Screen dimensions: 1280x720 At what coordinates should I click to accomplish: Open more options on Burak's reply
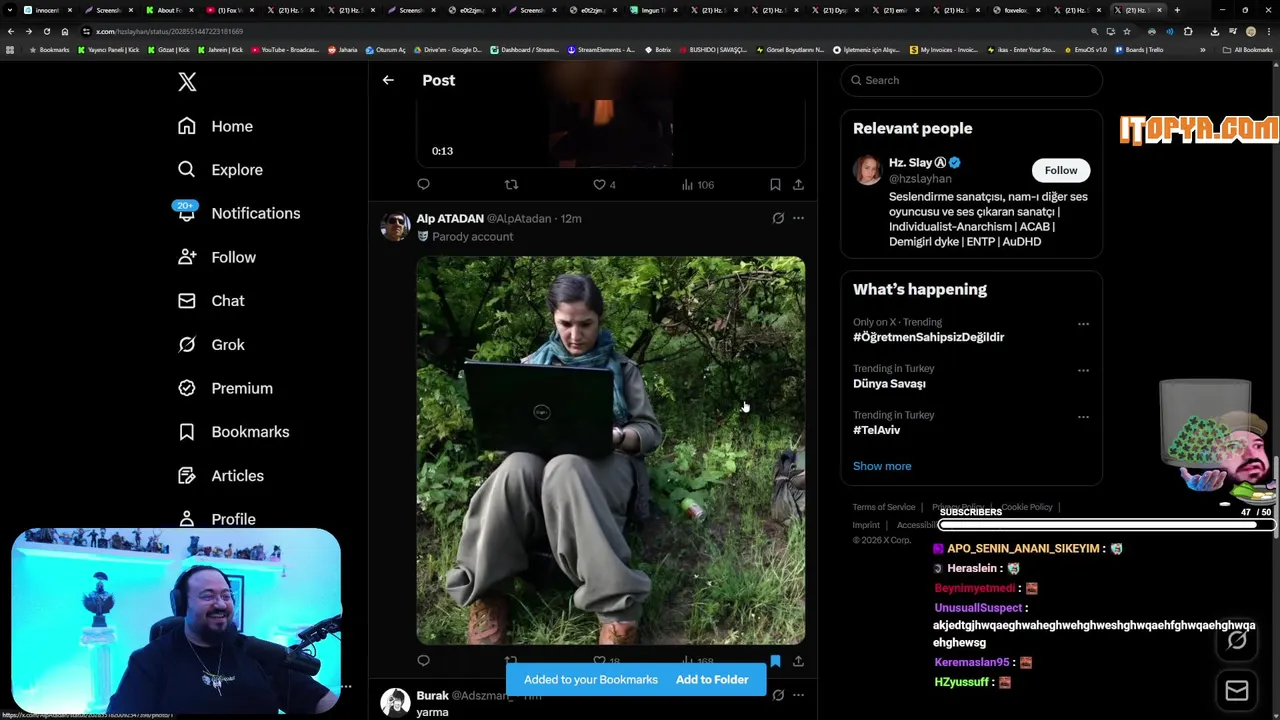pyautogui.click(x=798, y=695)
